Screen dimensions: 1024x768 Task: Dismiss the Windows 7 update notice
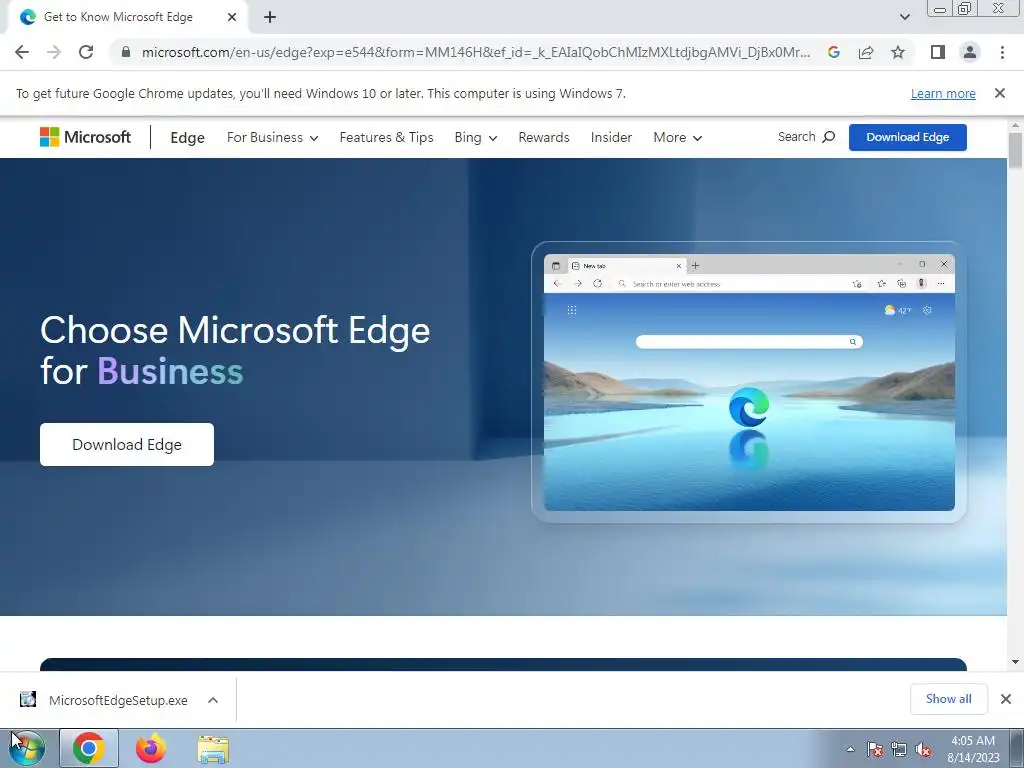(x=1000, y=93)
